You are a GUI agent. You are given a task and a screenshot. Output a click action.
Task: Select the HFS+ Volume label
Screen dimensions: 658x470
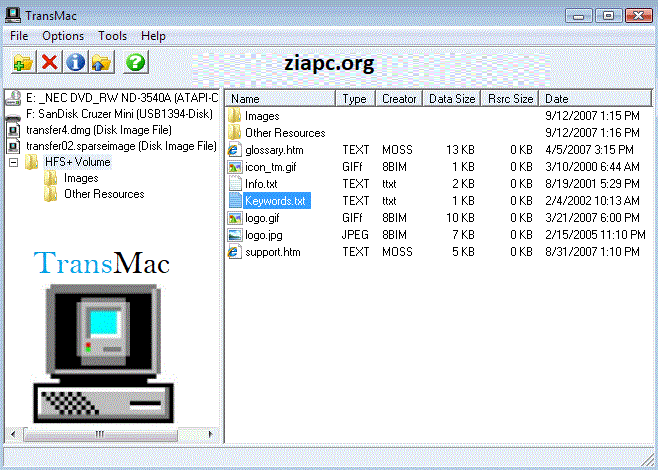click(x=78, y=162)
